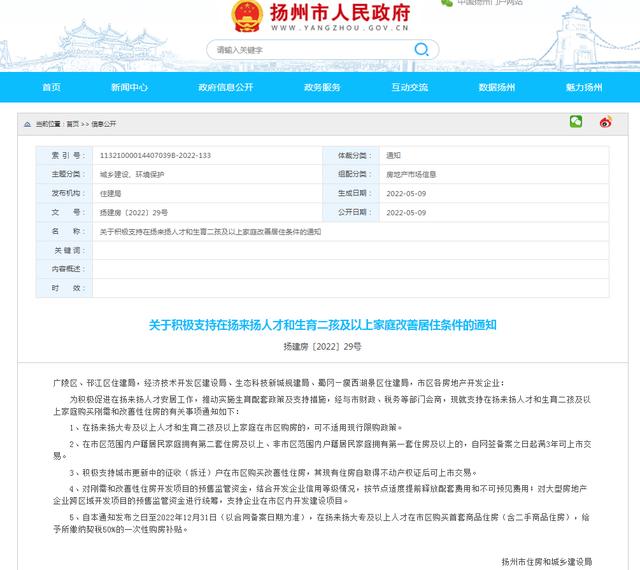Click the signature 扬州市住房和城乡建设局

click(x=547, y=562)
